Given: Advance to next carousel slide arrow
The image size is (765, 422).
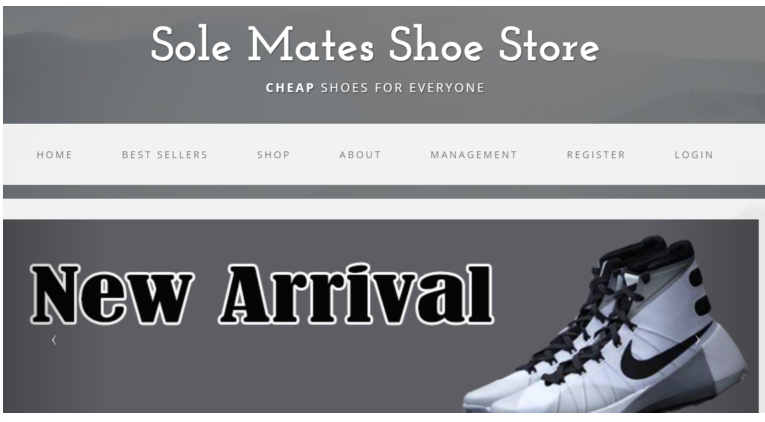Looking at the screenshot, I should pyautogui.click(x=698, y=340).
